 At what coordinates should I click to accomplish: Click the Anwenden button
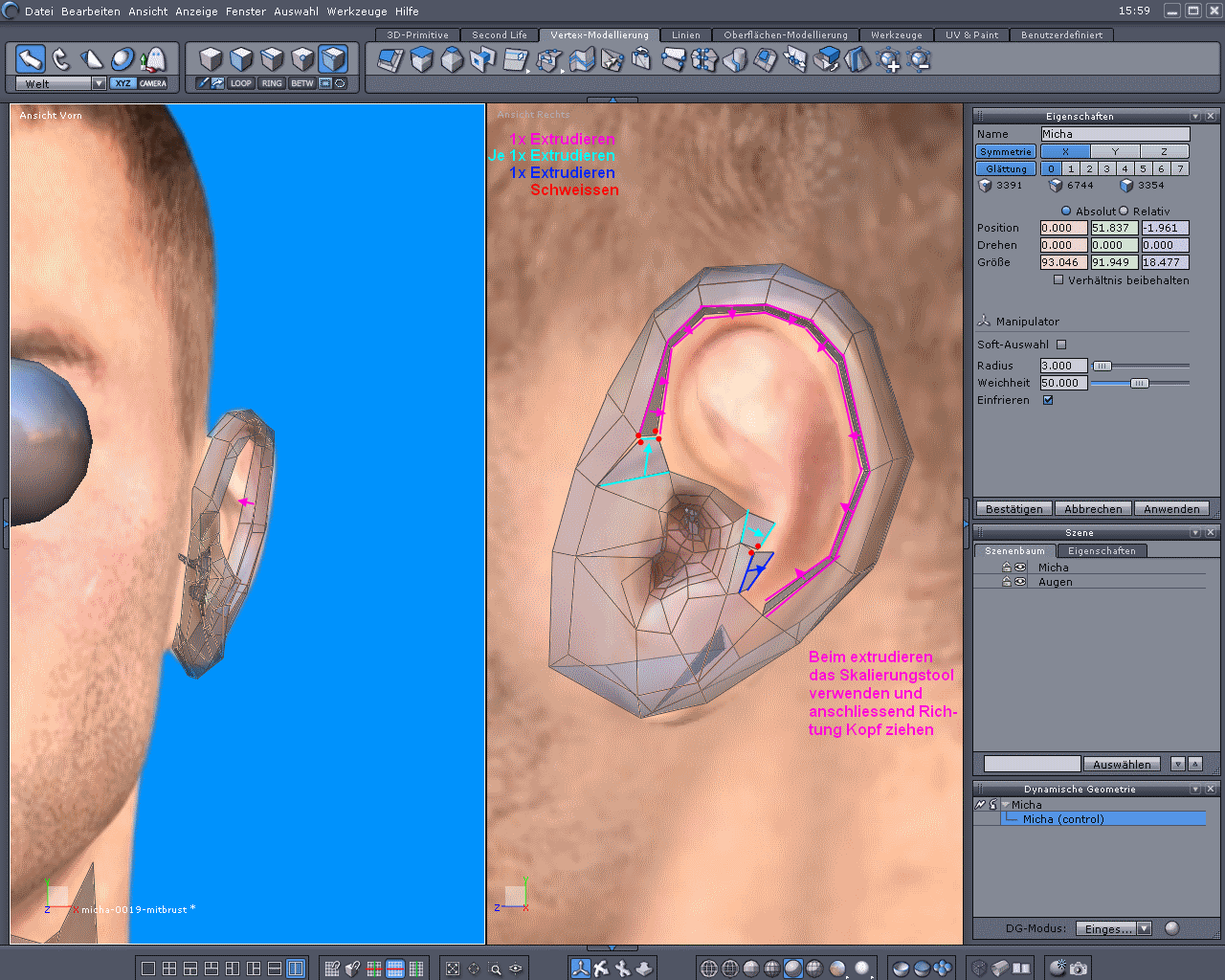[x=1171, y=509]
